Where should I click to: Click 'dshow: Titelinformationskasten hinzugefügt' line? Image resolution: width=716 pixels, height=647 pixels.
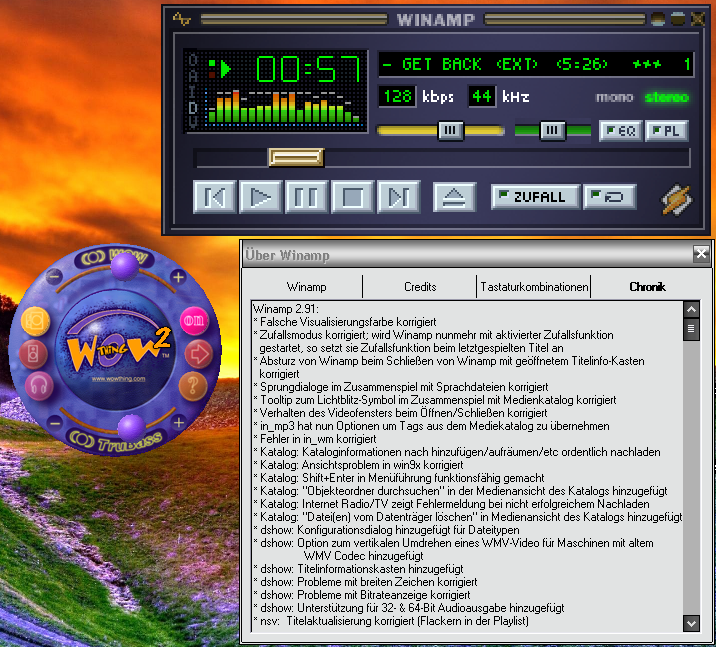click(358, 569)
